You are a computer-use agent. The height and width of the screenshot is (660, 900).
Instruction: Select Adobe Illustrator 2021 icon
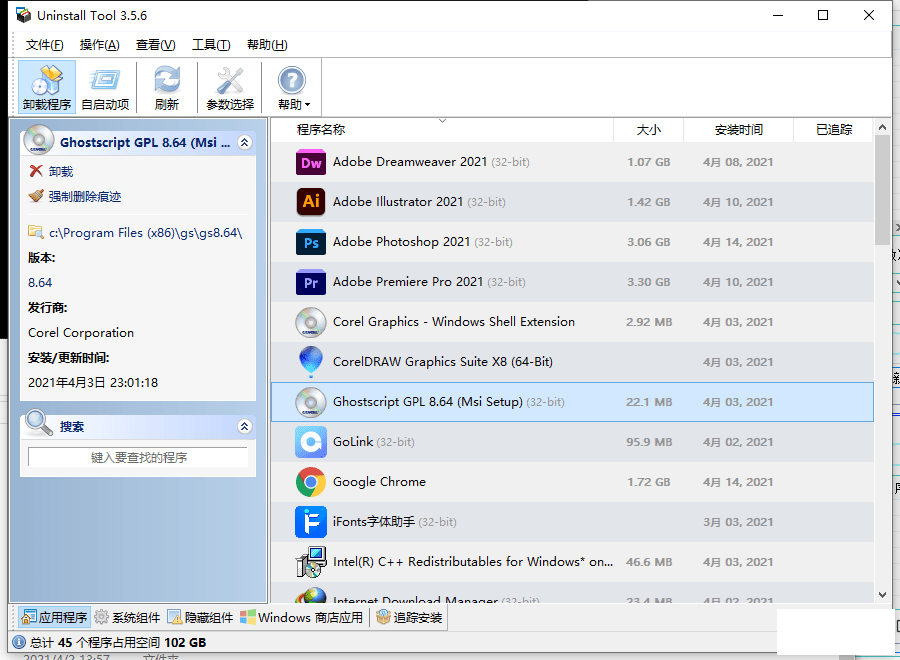pos(311,202)
